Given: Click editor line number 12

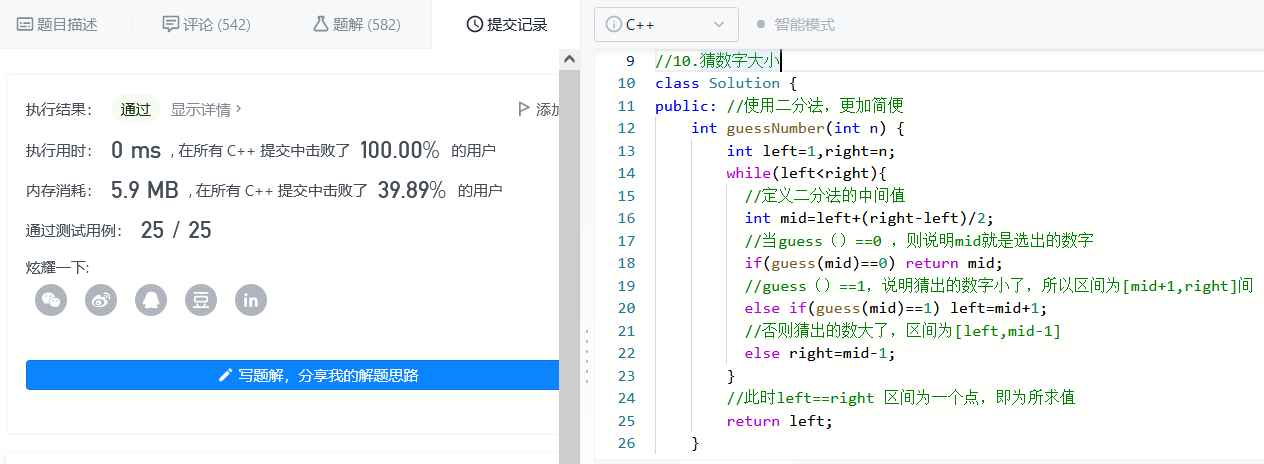Looking at the screenshot, I should [627, 128].
